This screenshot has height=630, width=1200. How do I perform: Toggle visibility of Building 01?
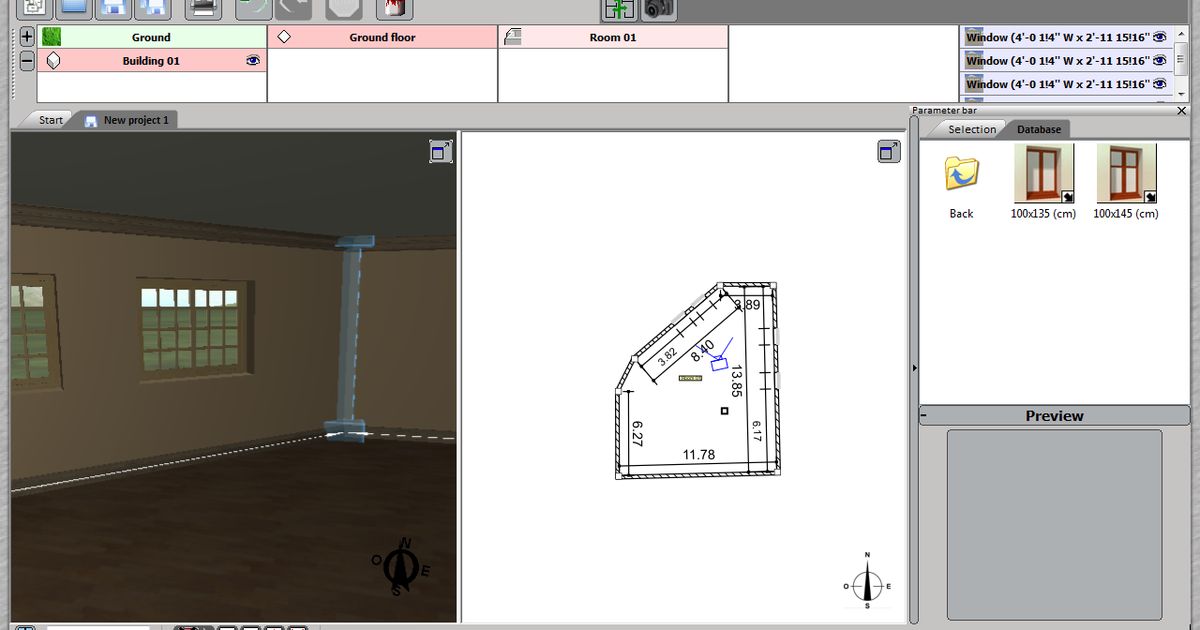click(253, 61)
